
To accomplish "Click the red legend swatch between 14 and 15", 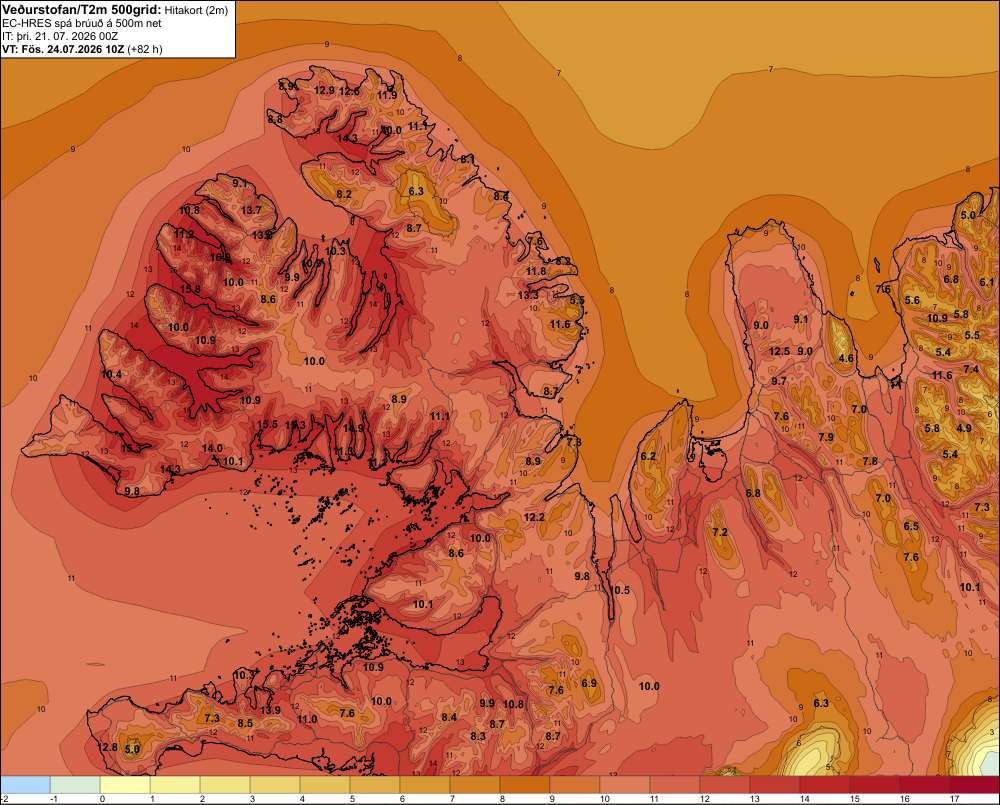I will coord(825,784).
